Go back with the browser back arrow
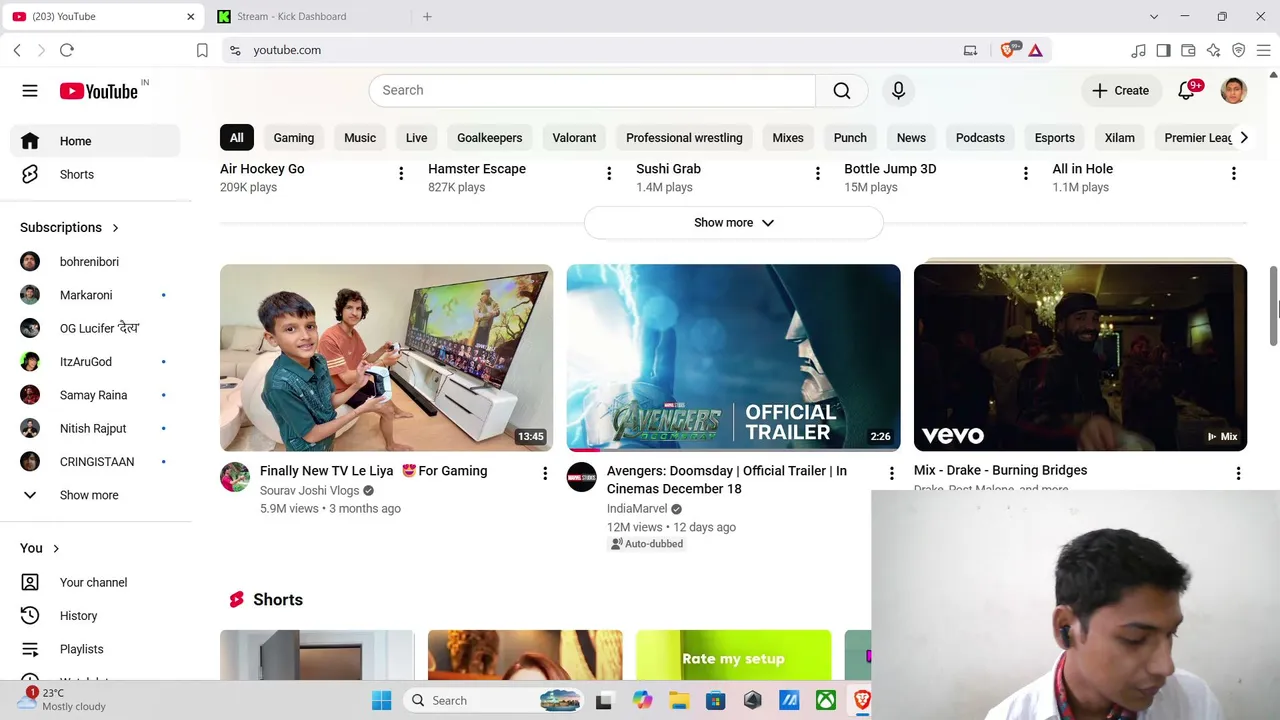The height and width of the screenshot is (720, 1280). click(x=17, y=50)
